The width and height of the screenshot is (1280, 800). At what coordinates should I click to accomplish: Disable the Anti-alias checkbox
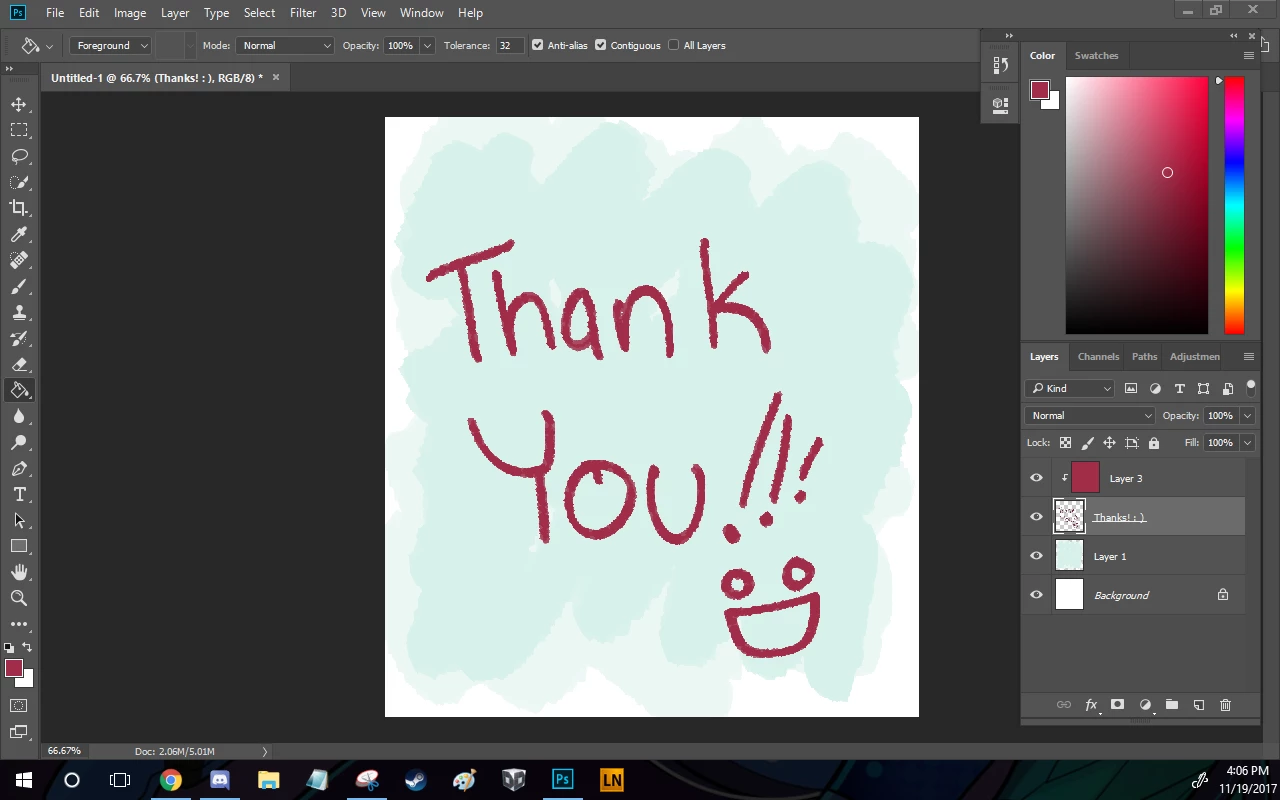(538, 45)
